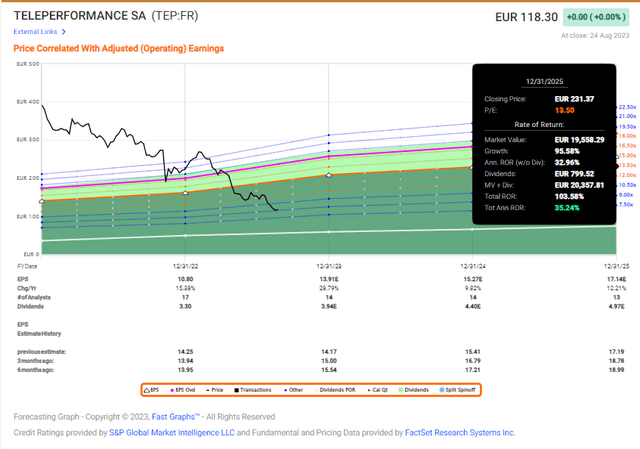Click the dividend estimate 4.40E
This screenshot has height=449, width=640.
click(x=473, y=306)
